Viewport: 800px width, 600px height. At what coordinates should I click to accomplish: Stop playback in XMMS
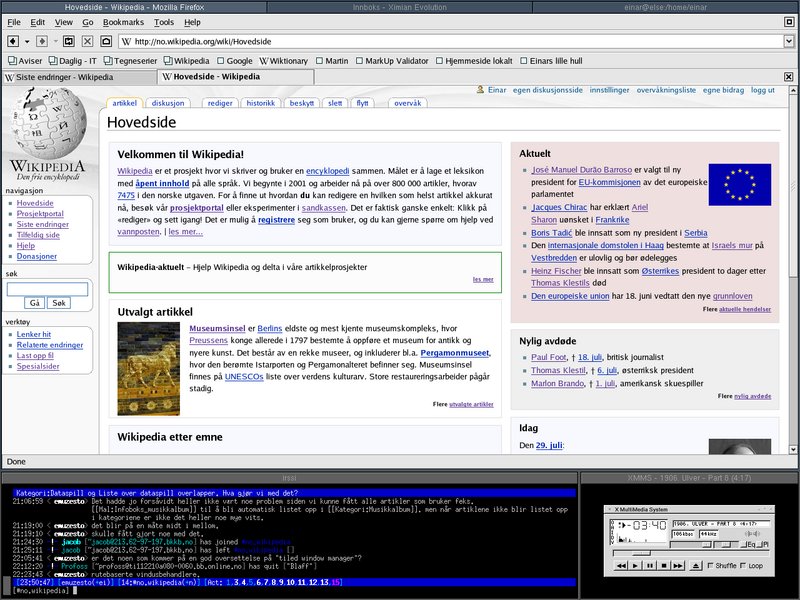(x=664, y=565)
